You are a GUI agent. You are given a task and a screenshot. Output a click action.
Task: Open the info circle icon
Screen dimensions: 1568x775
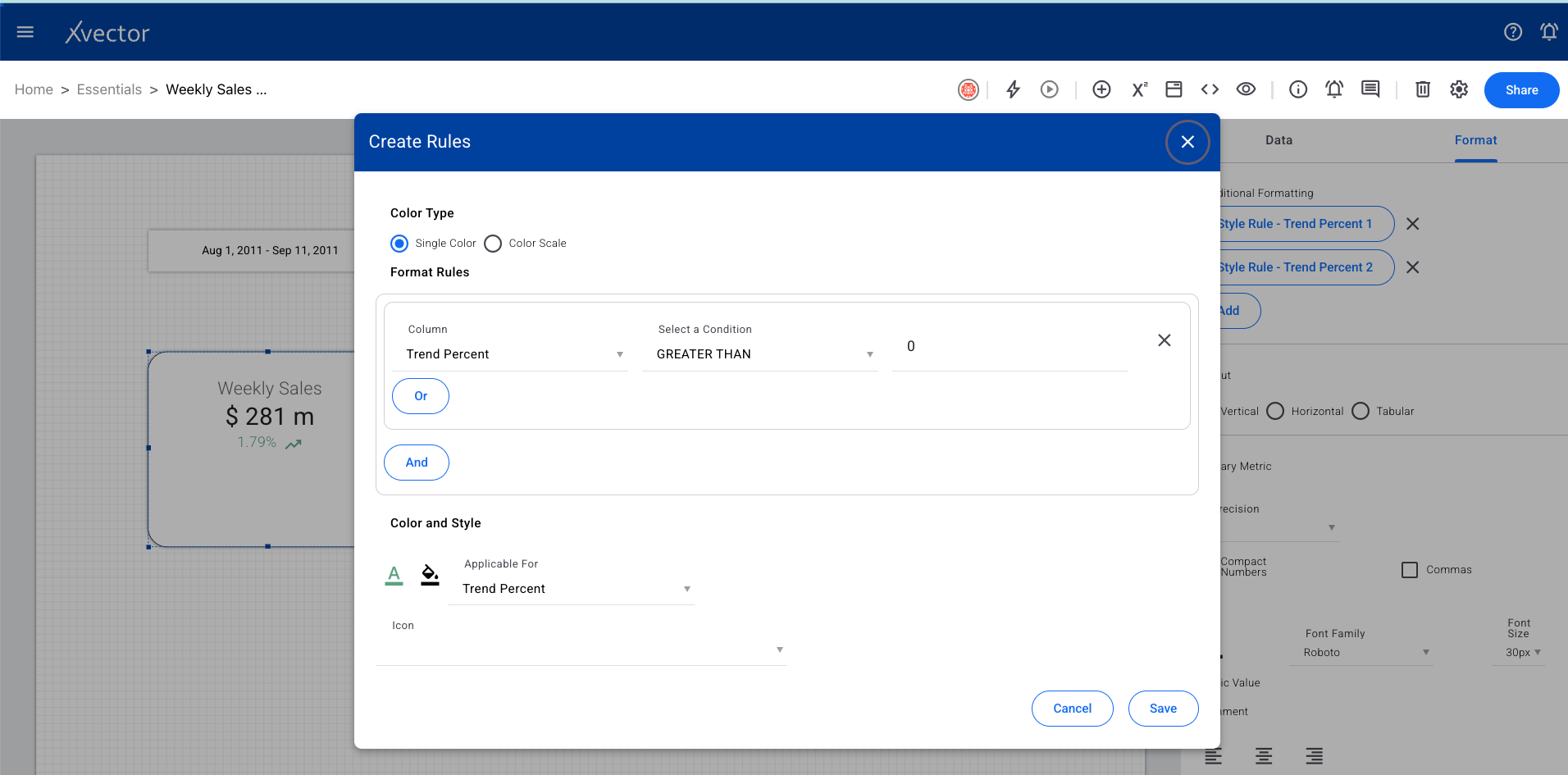tap(1298, 89)
